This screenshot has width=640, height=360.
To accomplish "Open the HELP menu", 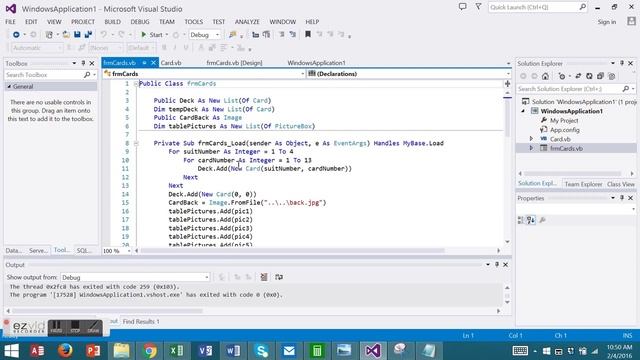I will click(312, 22).
